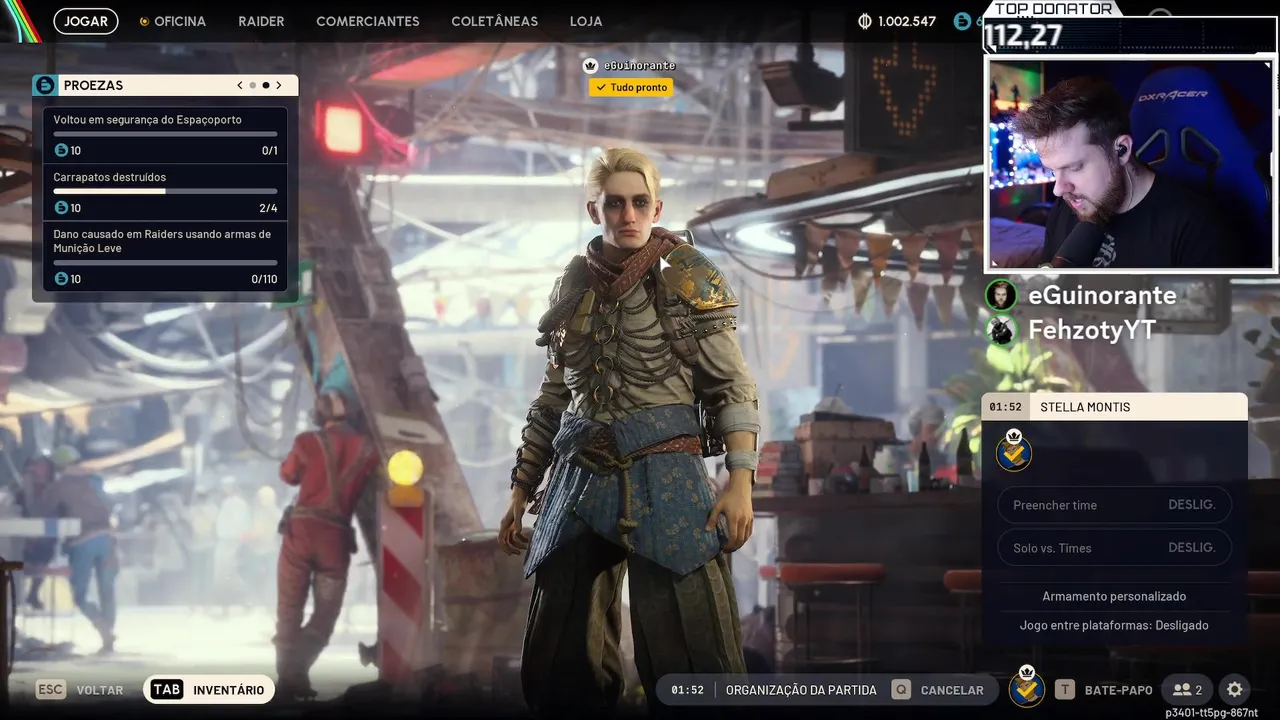Click reward token icon for Espaçoporto feat

[61, 151]
